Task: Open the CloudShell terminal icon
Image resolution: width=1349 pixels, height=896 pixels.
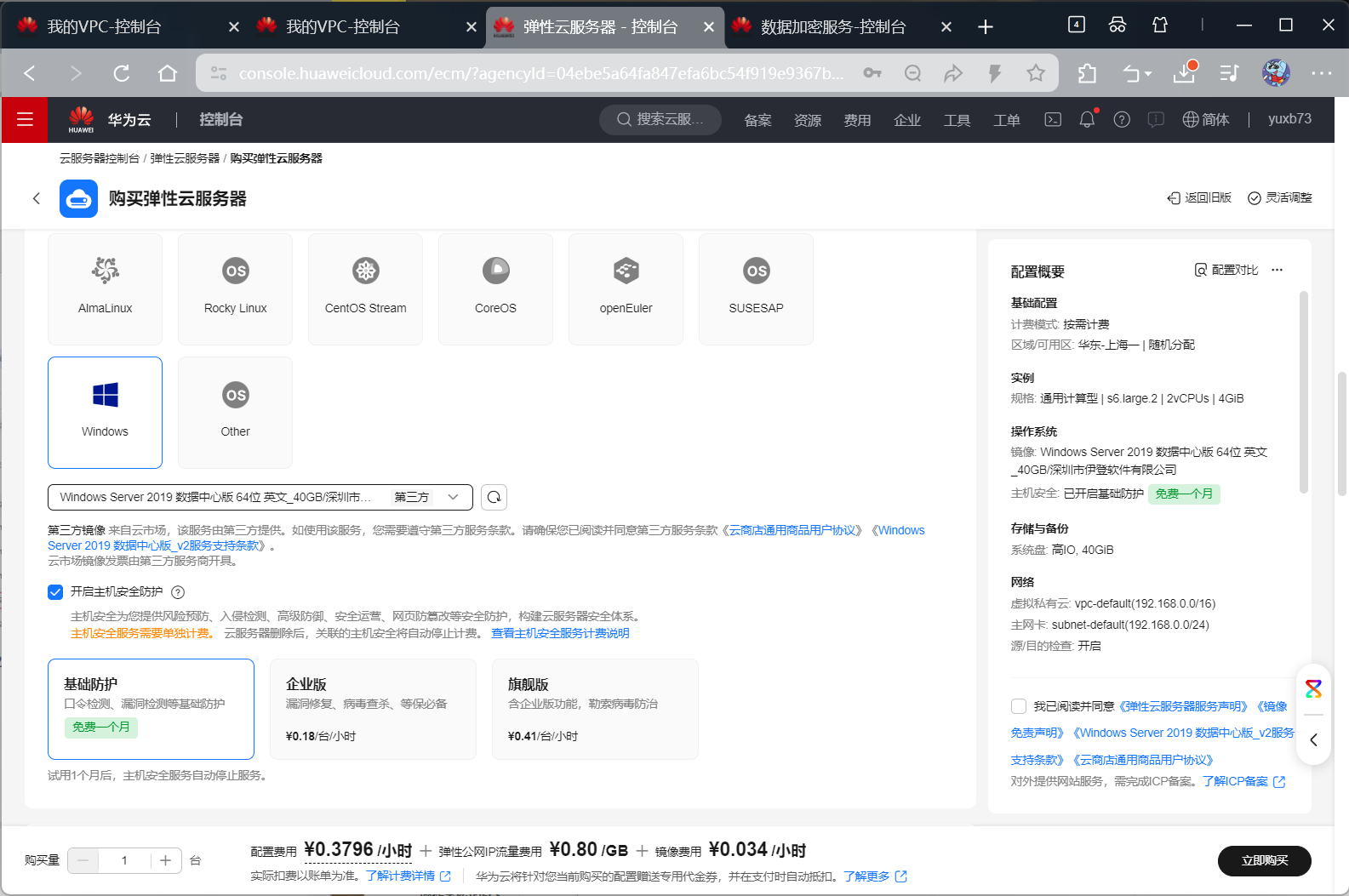Action: pos(1053,120)
